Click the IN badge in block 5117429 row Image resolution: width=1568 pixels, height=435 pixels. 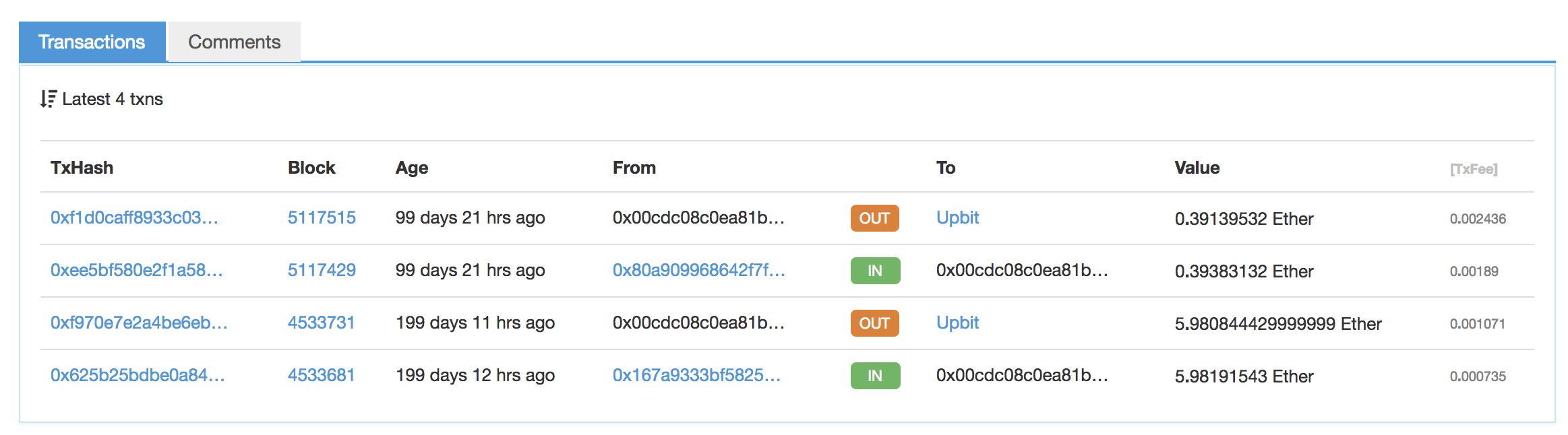pyautogui.click(x=875, y=271)
